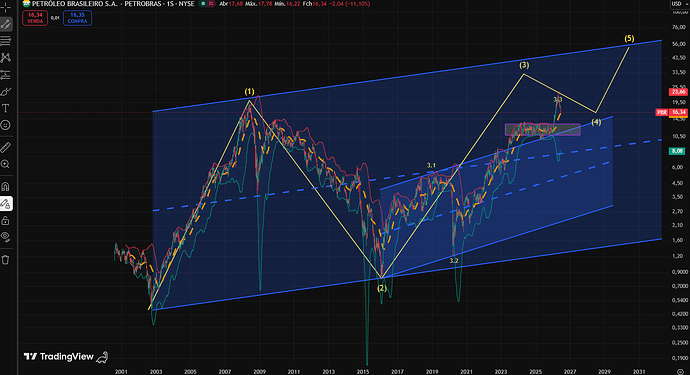Click the (4) wave label
Screen dimensions: 690x375
(x=596, y=122)
